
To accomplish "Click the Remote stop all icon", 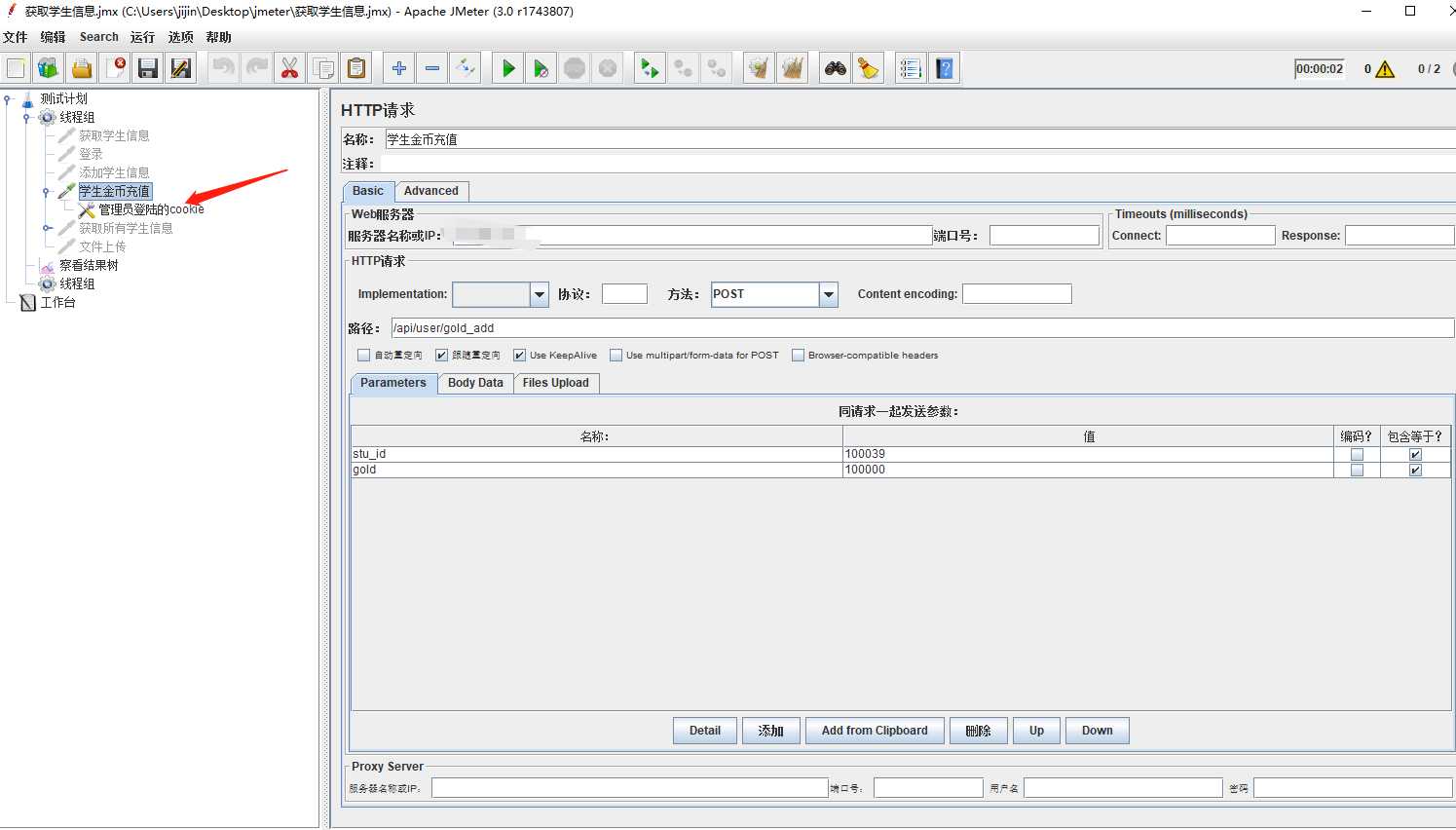I will [x=684, y=68].
